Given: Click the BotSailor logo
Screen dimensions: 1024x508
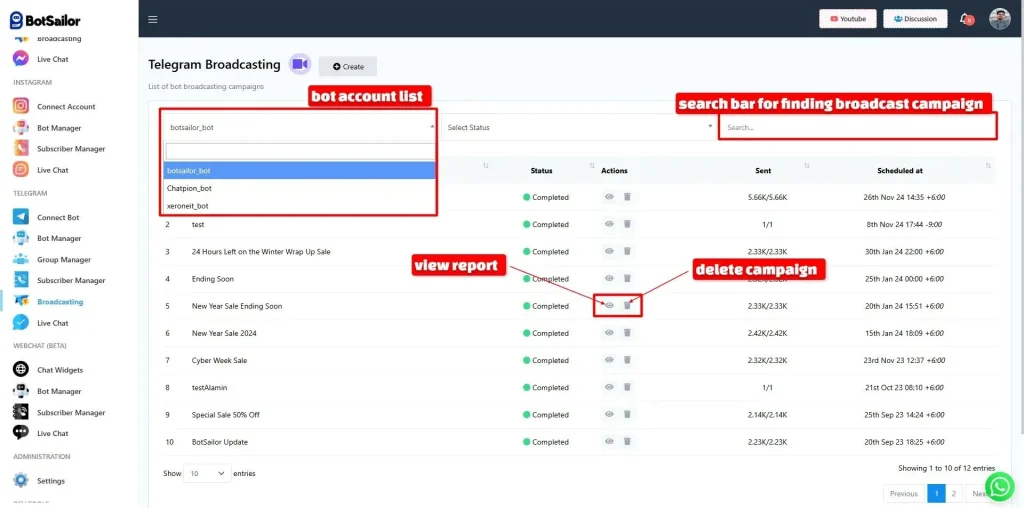Looking at the screenshot, I should tap(45, 20).
